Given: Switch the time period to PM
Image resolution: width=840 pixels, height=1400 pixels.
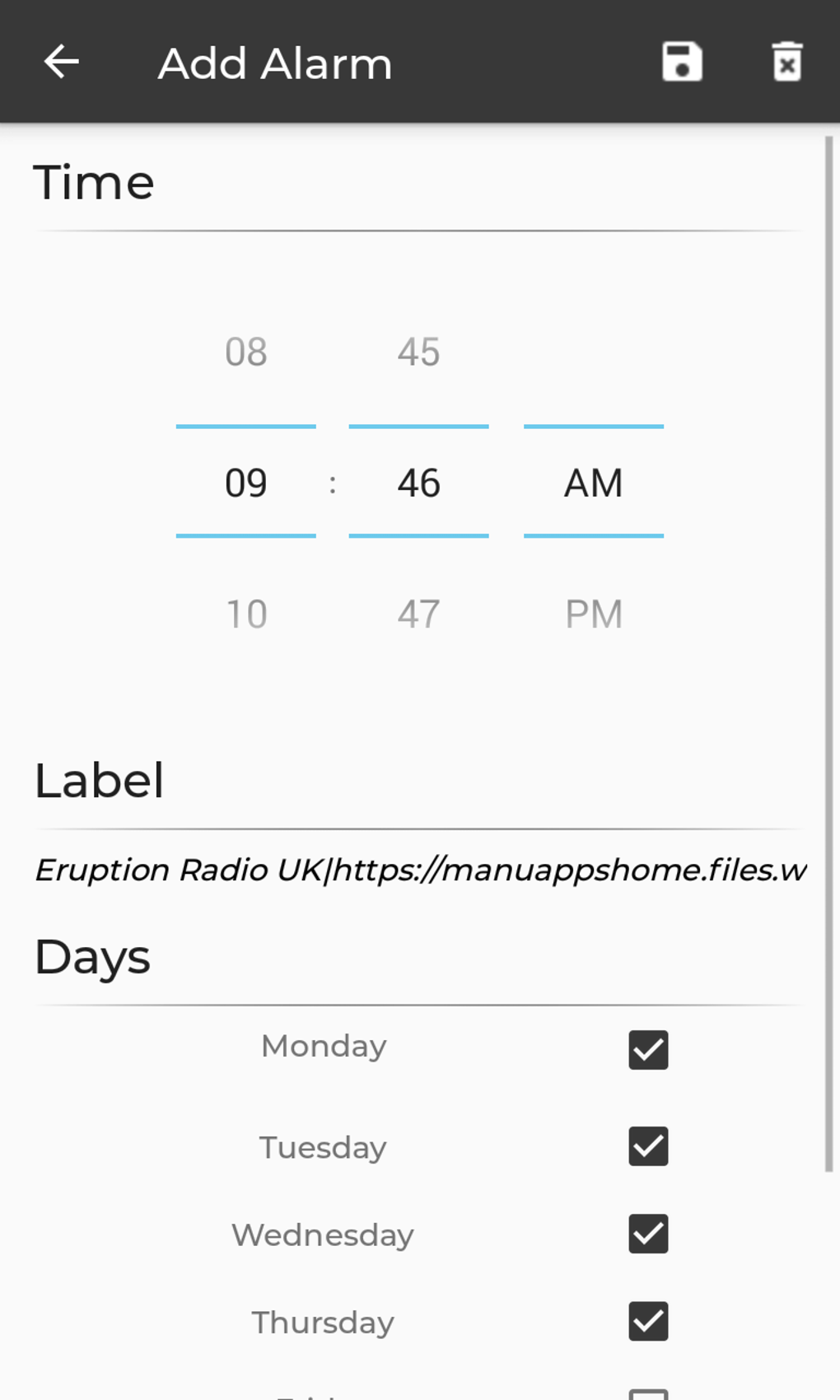Looking at the screenshot, I should [594, 614].
